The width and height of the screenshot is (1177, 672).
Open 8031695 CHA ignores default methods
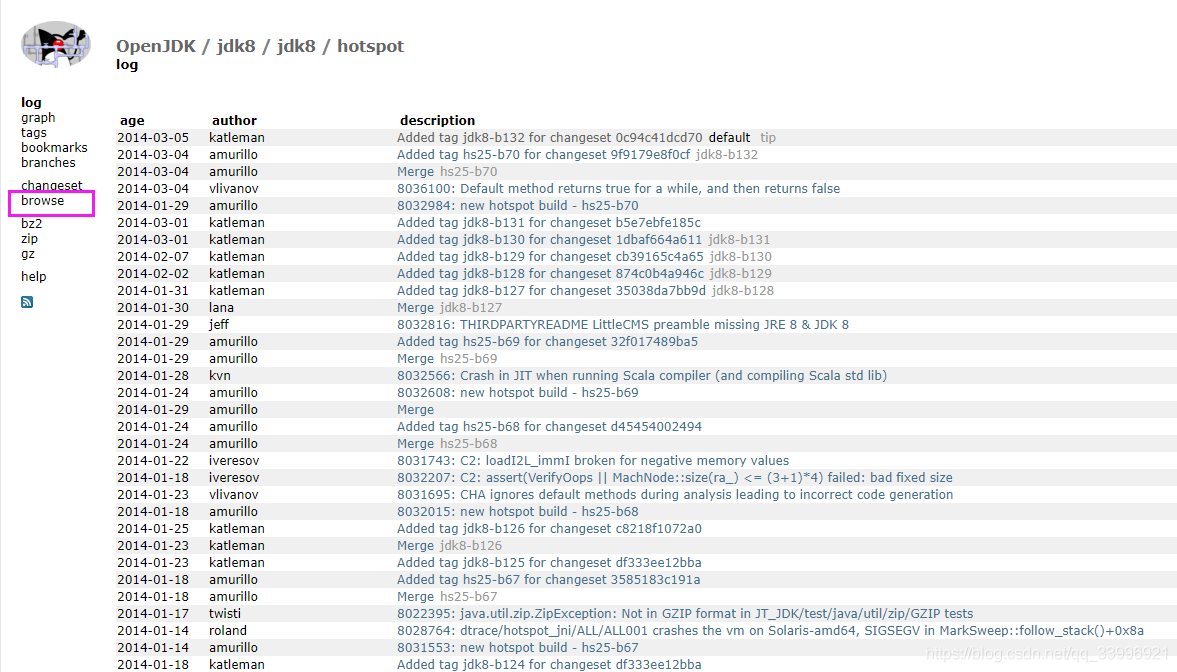click(x=675, y=495)
